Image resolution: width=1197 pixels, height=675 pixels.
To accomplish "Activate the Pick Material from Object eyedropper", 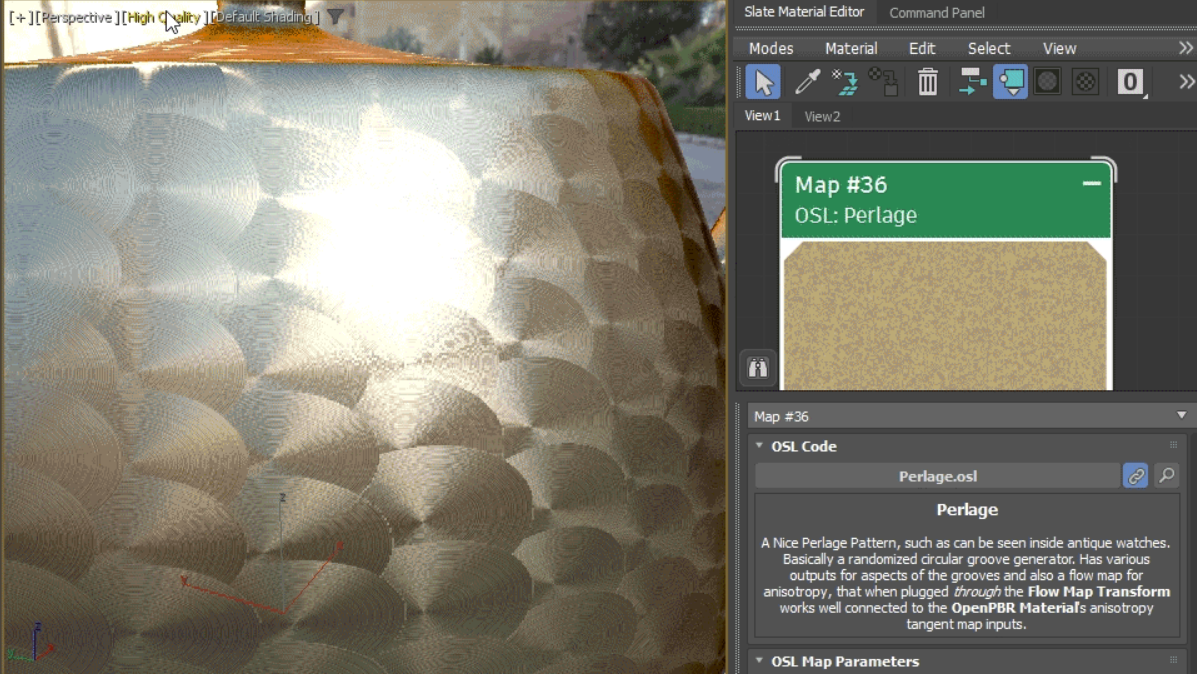I will point(807,81).
